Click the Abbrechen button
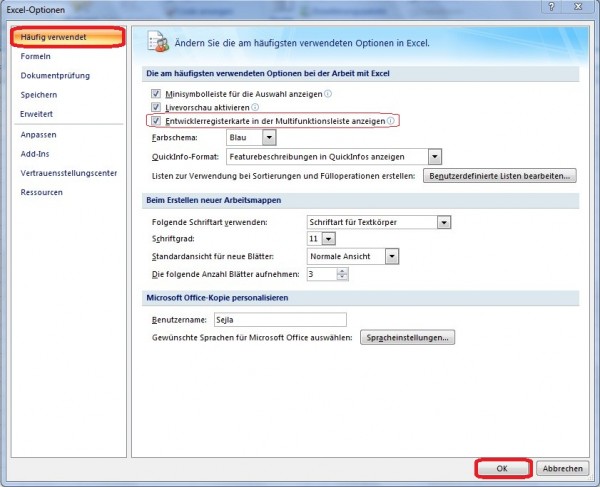 pyautogui.click(x=562, y=468)
